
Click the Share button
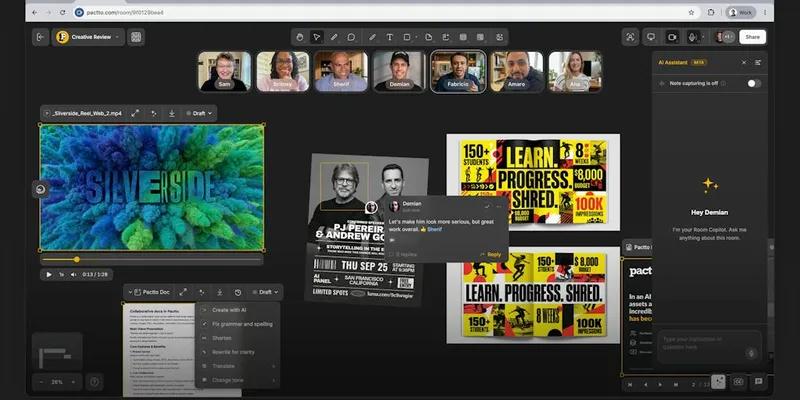[x=752, y=37]
